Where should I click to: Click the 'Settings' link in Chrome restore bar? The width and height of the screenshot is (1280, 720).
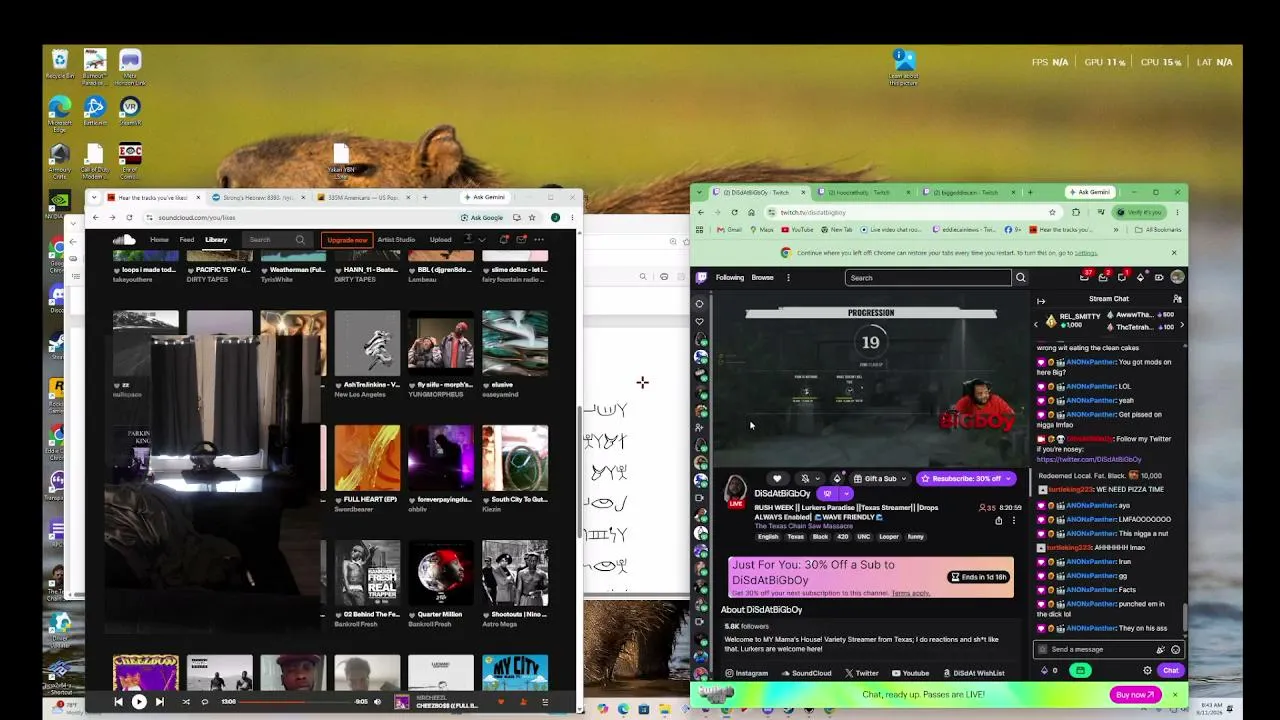(x=1086, y=253)
